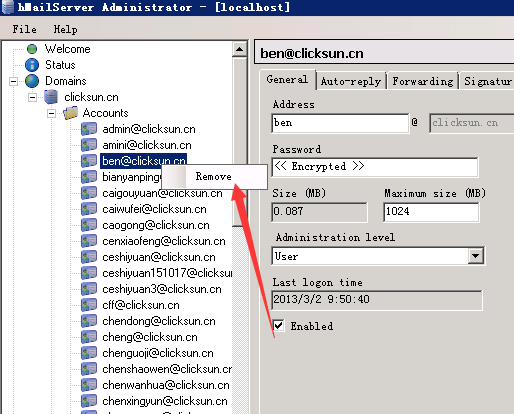This screenshot has height=414, width=514.
Task: Click the Domains globe icon
Action: click(x=32, y=81)
